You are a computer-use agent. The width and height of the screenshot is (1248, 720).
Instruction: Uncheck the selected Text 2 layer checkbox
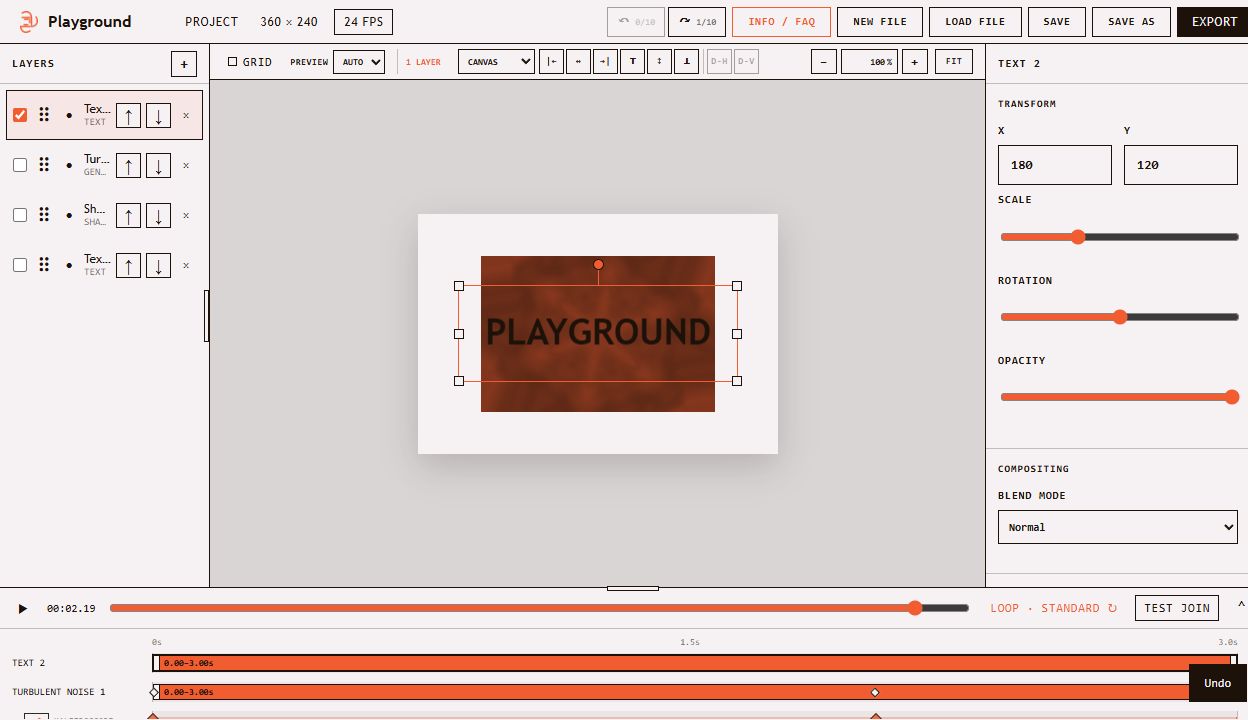pos(20,115)
